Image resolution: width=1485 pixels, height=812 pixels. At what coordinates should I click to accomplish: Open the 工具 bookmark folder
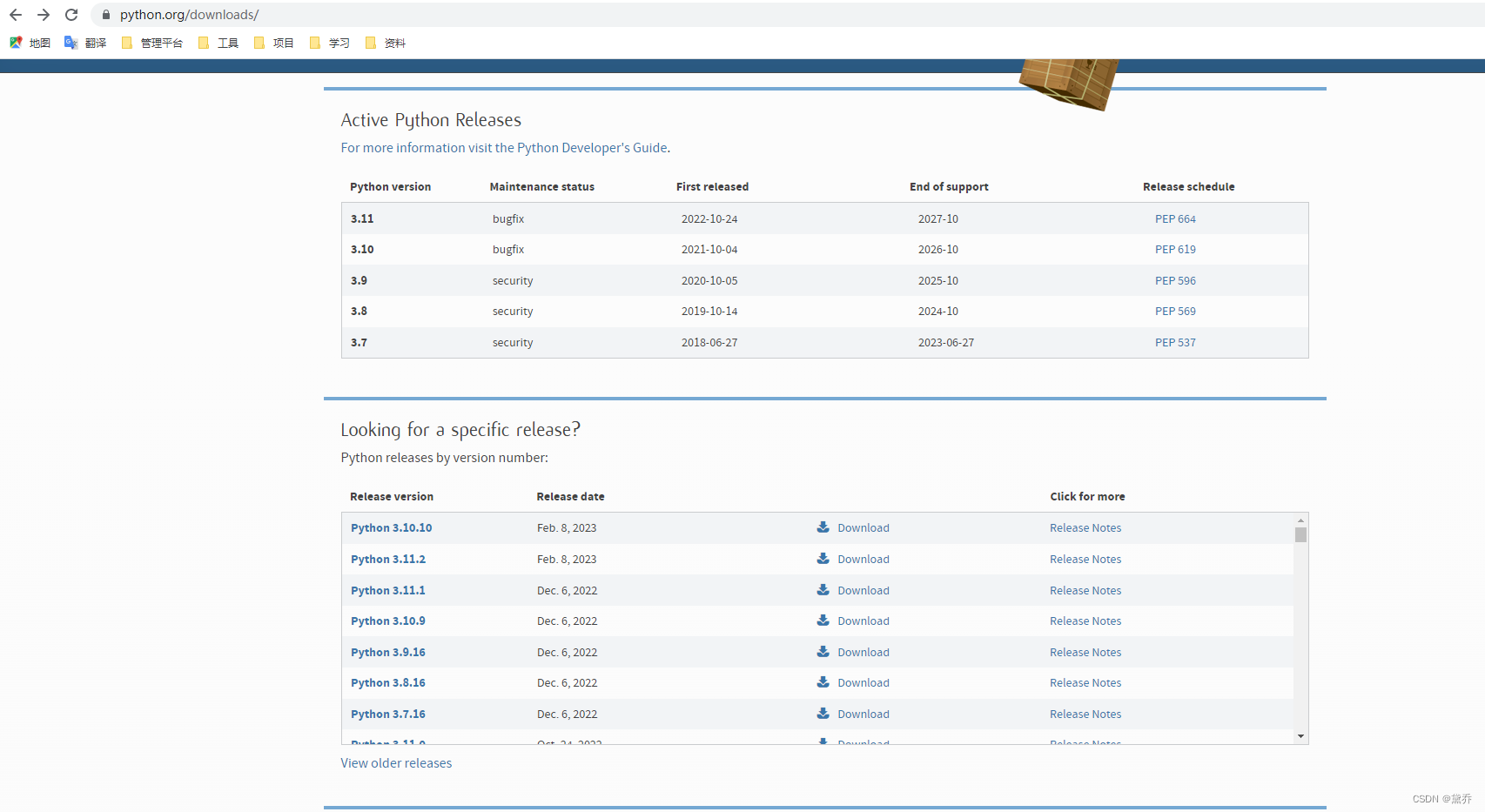(x=218, y=43)
